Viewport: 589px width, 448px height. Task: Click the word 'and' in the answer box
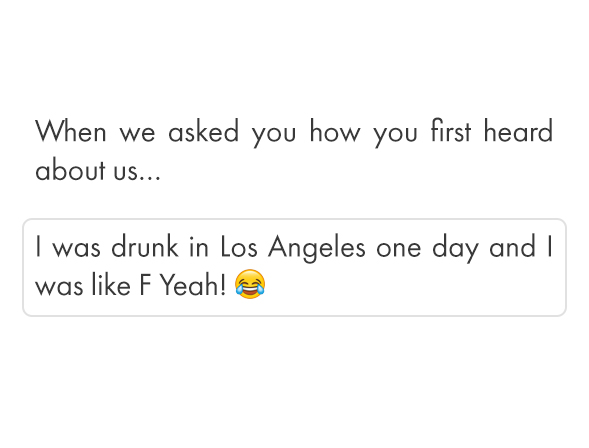(x=512, y=246)
